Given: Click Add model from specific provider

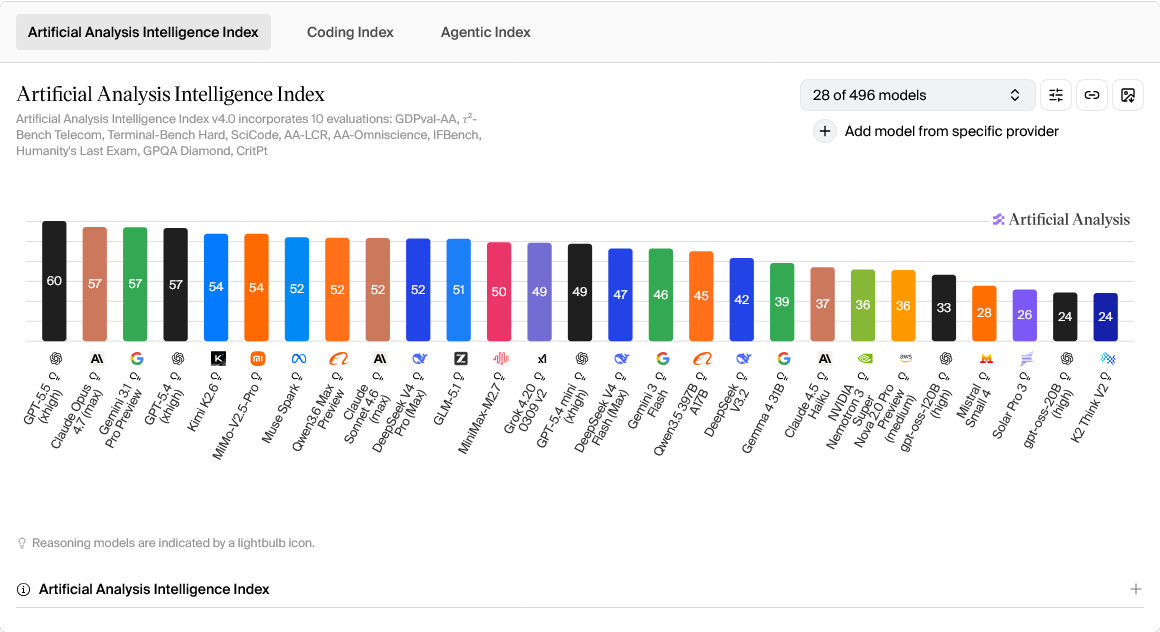Looking at the screenshot, I should 937,131.
